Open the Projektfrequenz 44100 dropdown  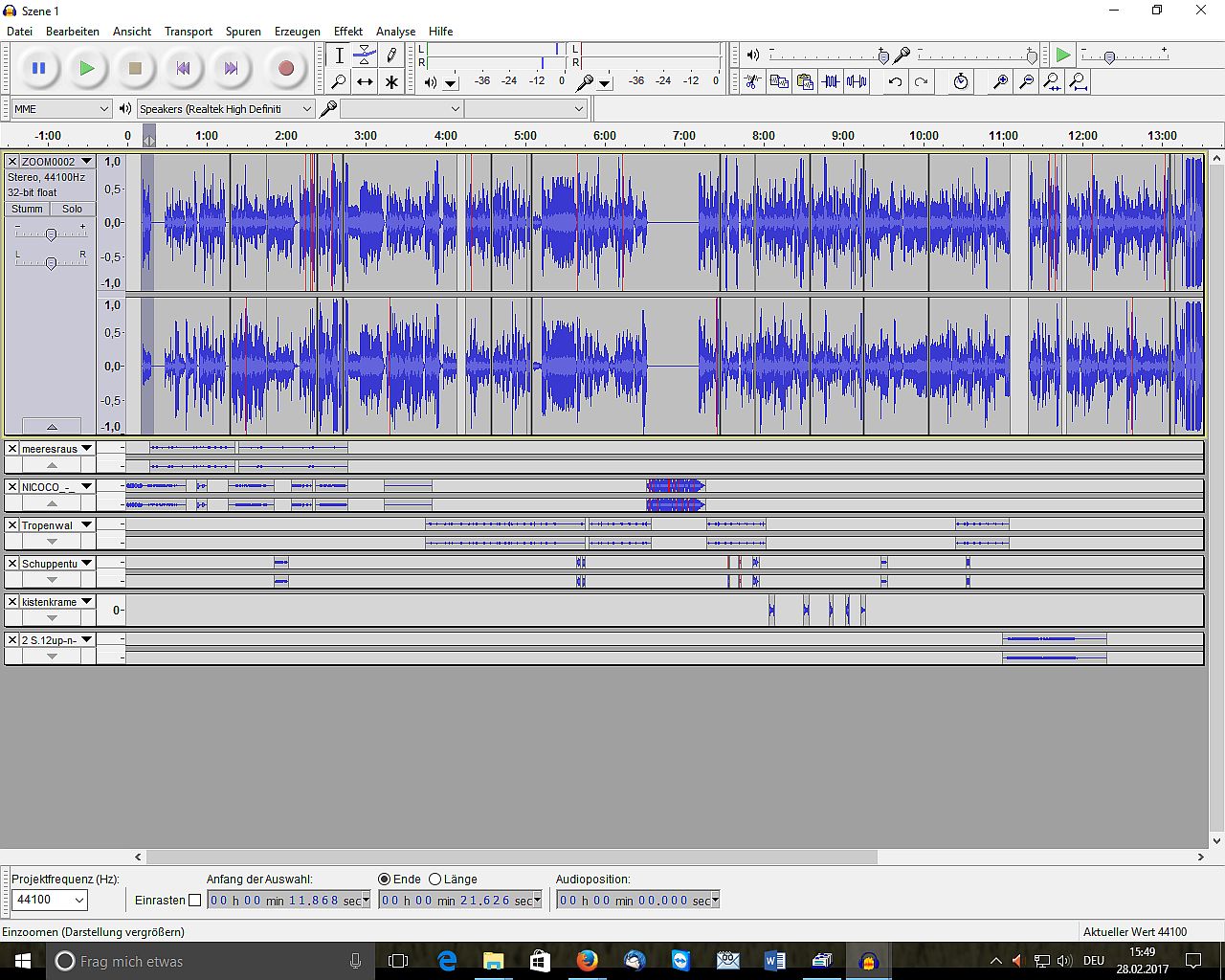point(50,900)
